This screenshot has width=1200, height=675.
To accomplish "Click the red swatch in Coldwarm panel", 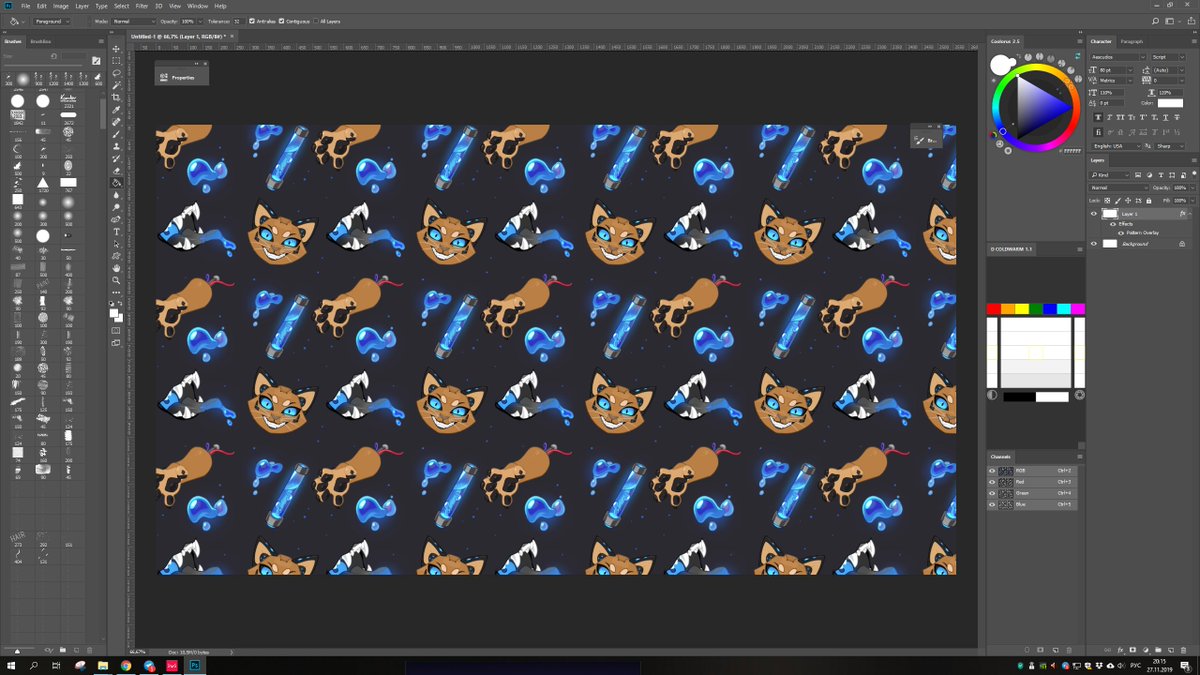I will 993,309.
